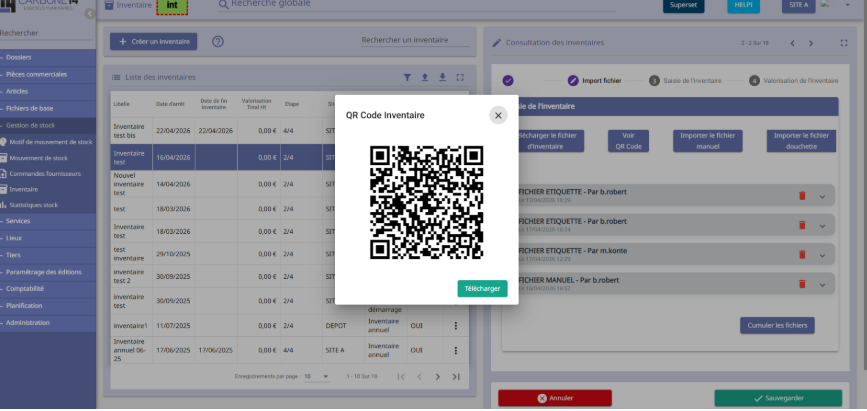Click the Sauvegarder button
This screenshot has width=867, height=411.
[778, 398]
